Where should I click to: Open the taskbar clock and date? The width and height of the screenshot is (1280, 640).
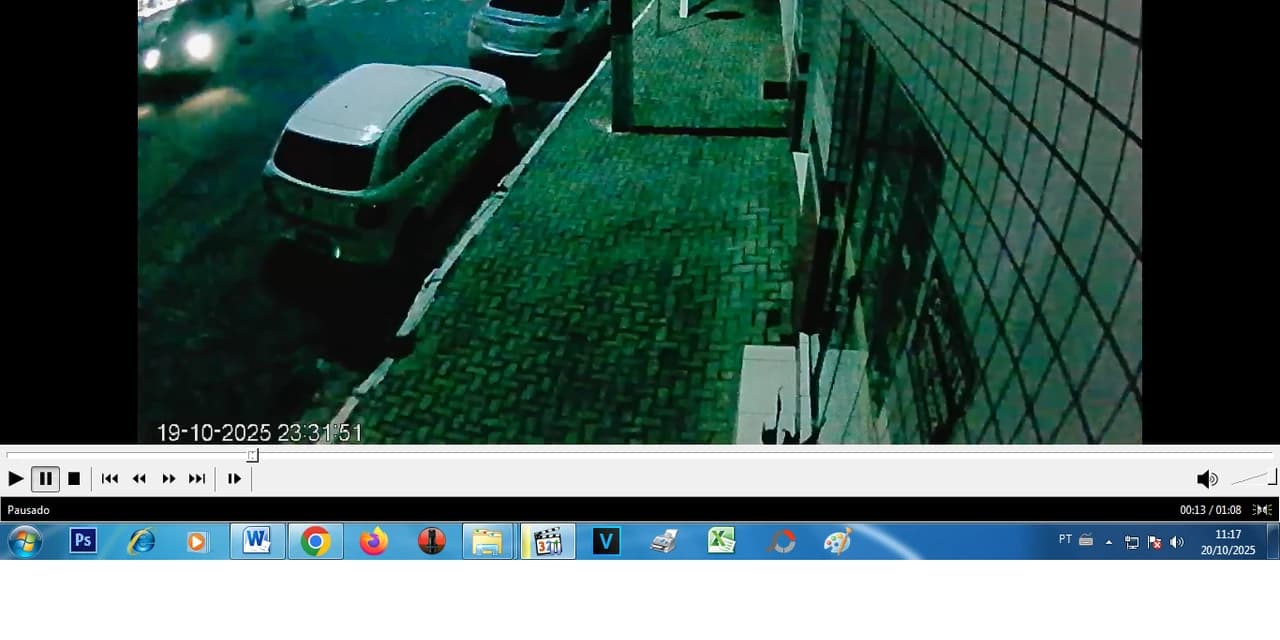pyautogui.click(x=1228, y=542)
